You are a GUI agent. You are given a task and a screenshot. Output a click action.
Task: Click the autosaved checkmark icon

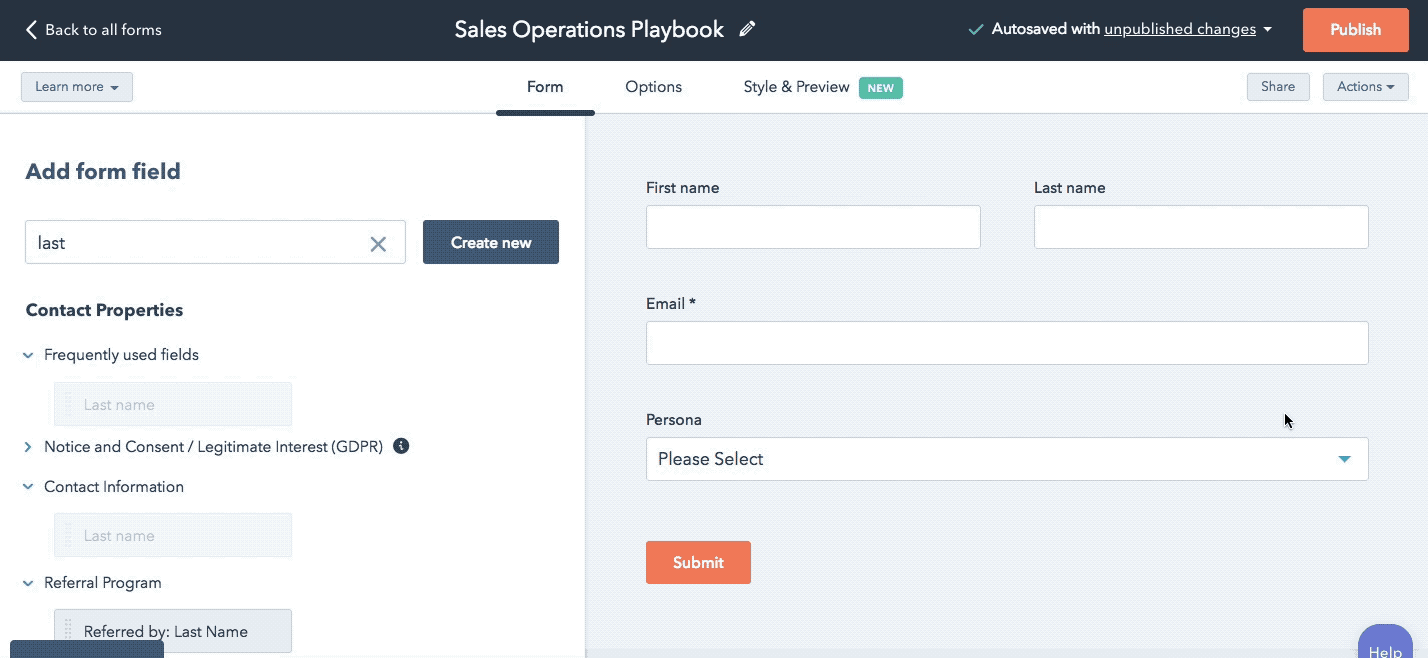pyautogui.click(x=975, y=30)
